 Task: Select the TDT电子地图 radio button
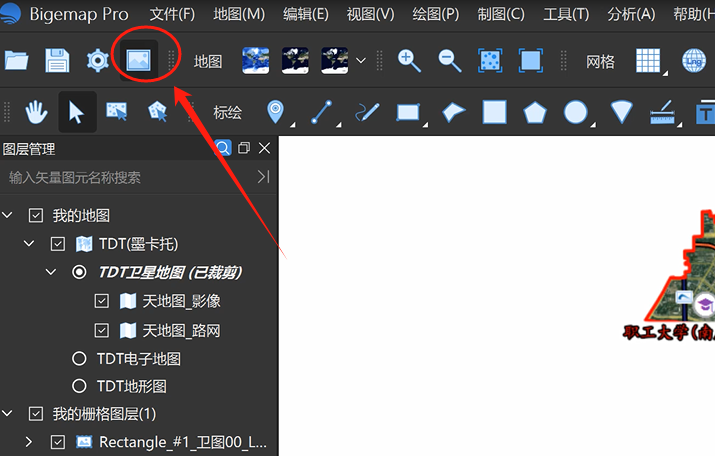click(x=79, y=358)
